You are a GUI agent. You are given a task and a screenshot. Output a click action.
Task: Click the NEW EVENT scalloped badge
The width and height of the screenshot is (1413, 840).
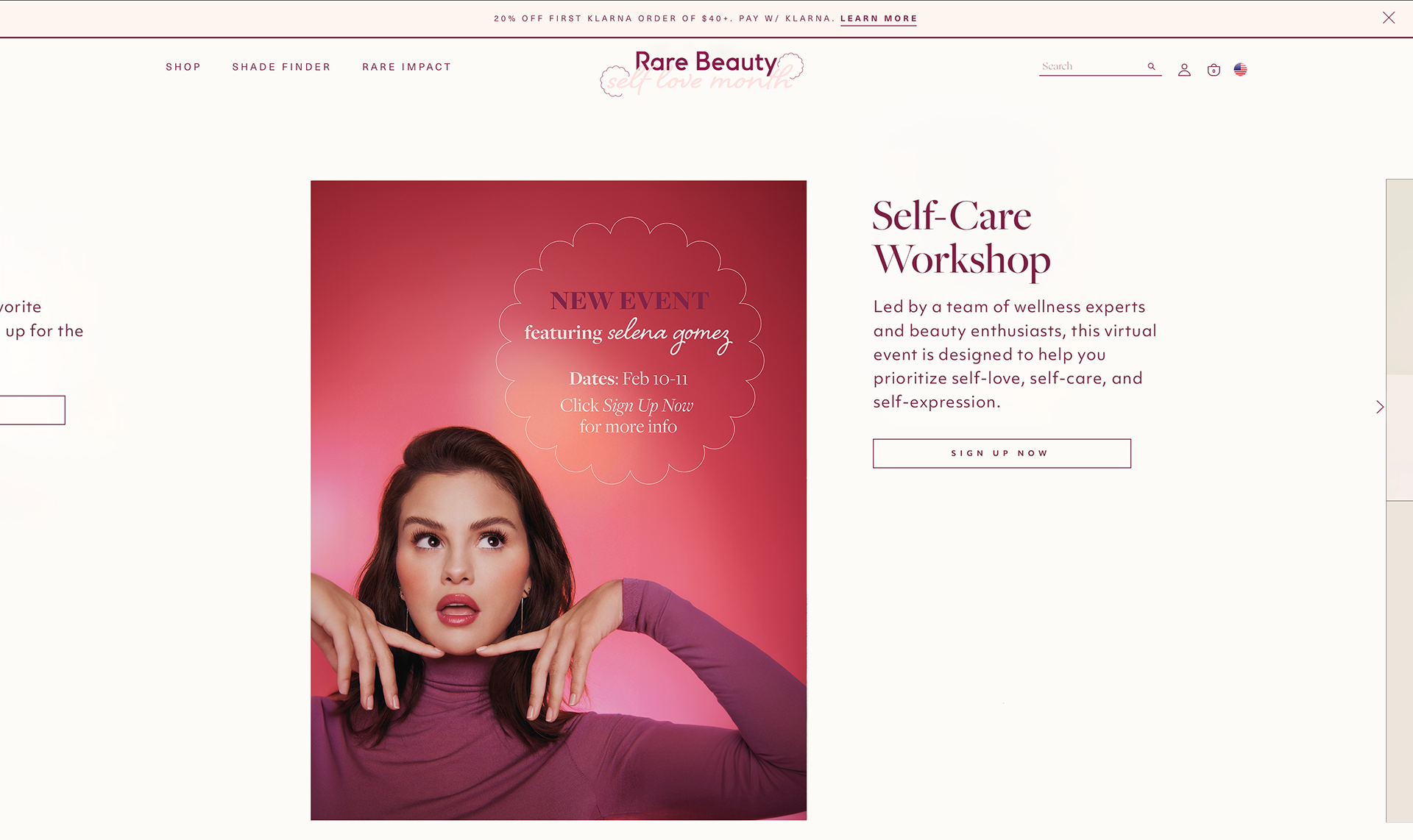pyautogui.click(x=630, y=350)
